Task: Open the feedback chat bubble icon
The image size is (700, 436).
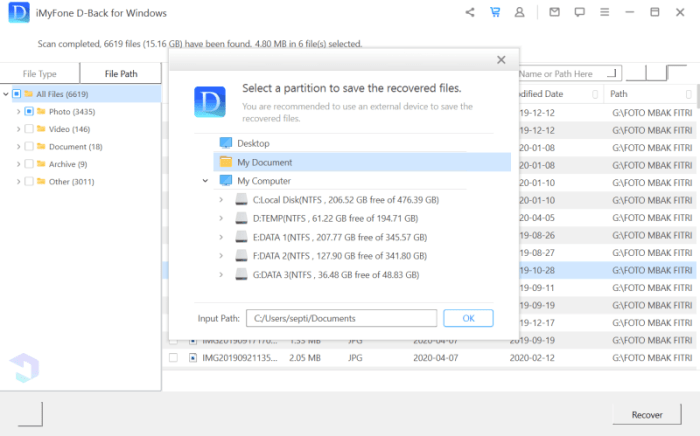Action: pos(579,12)
